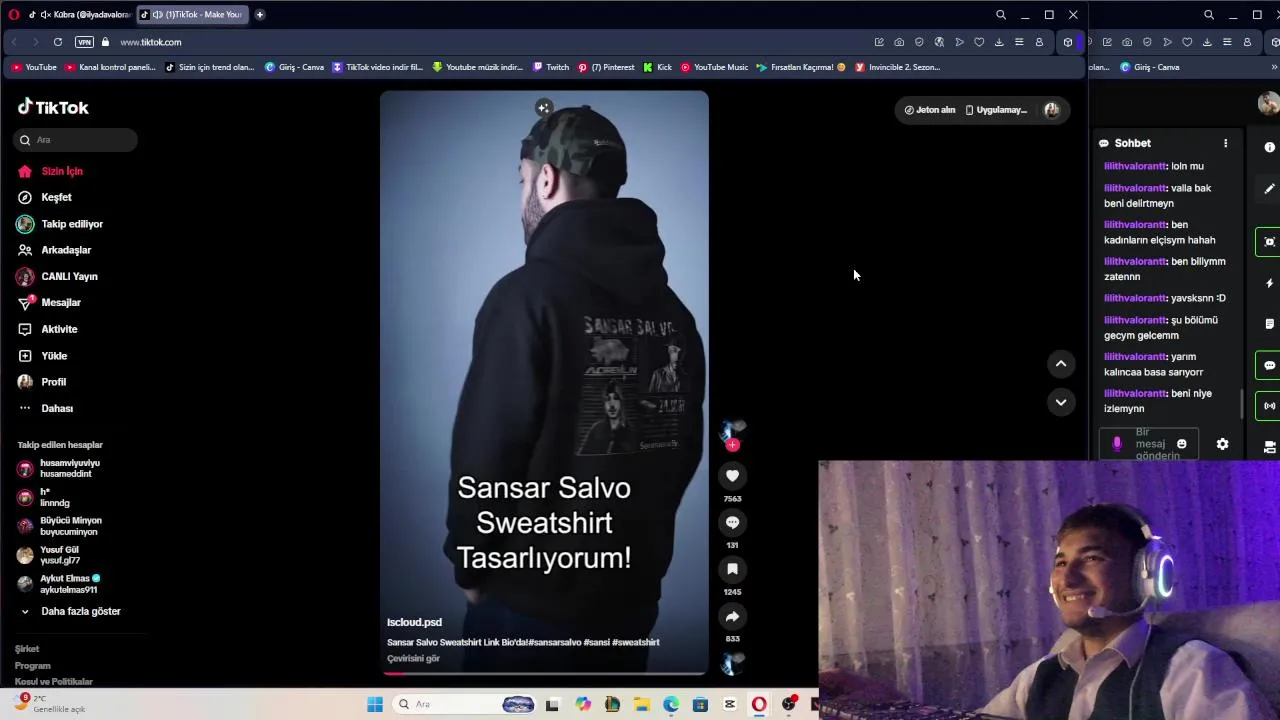
Task: Toggle the chat bubble panel button
Action: point(1269,365)
